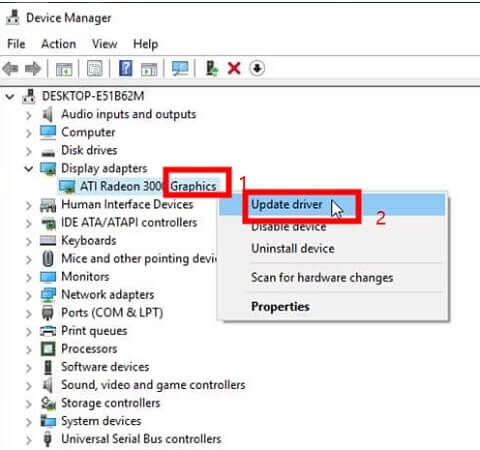Click the Monitors category icon

48,277
